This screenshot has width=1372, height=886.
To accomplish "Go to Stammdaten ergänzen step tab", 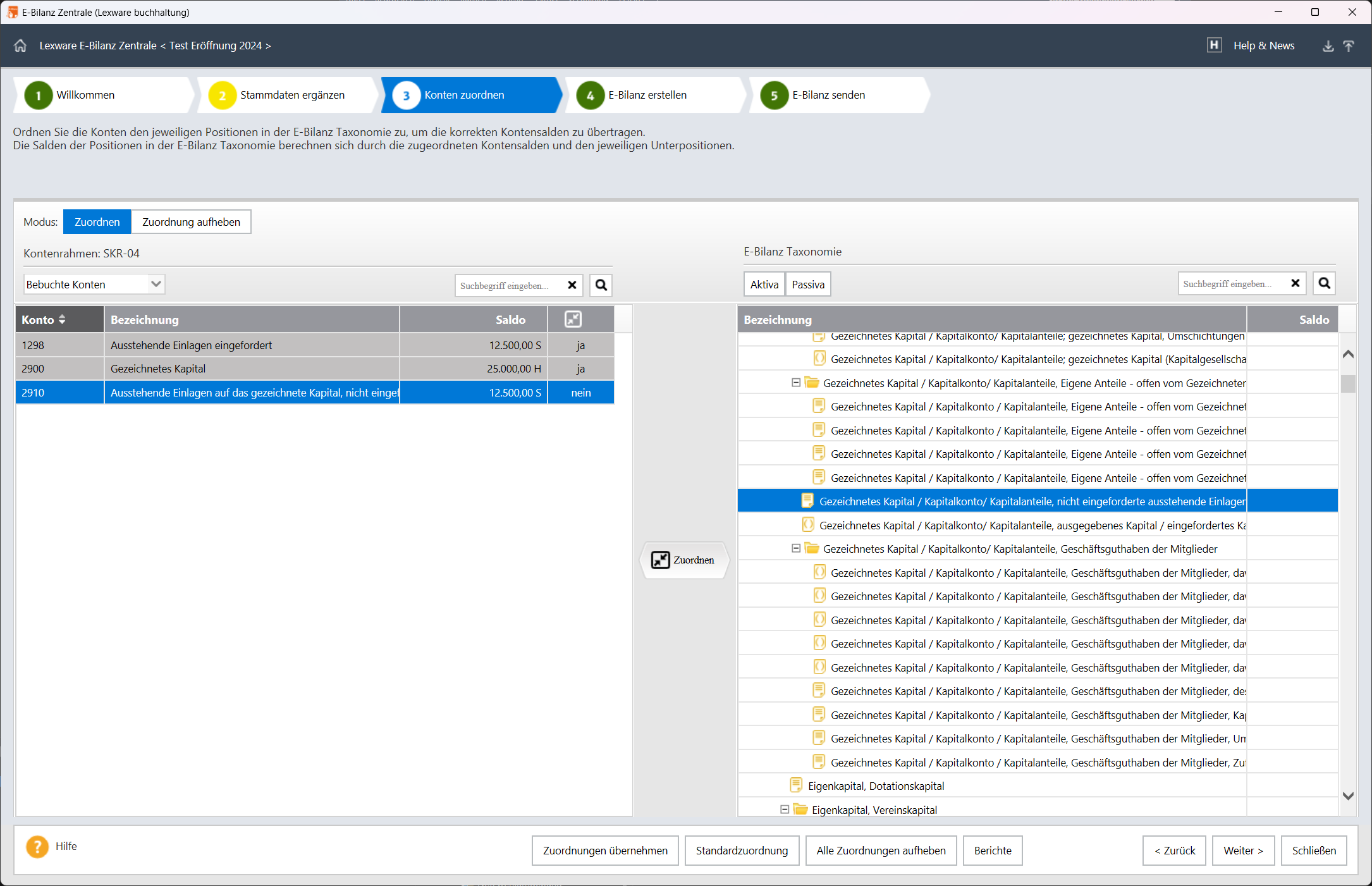I will click(x=288, y=95).
